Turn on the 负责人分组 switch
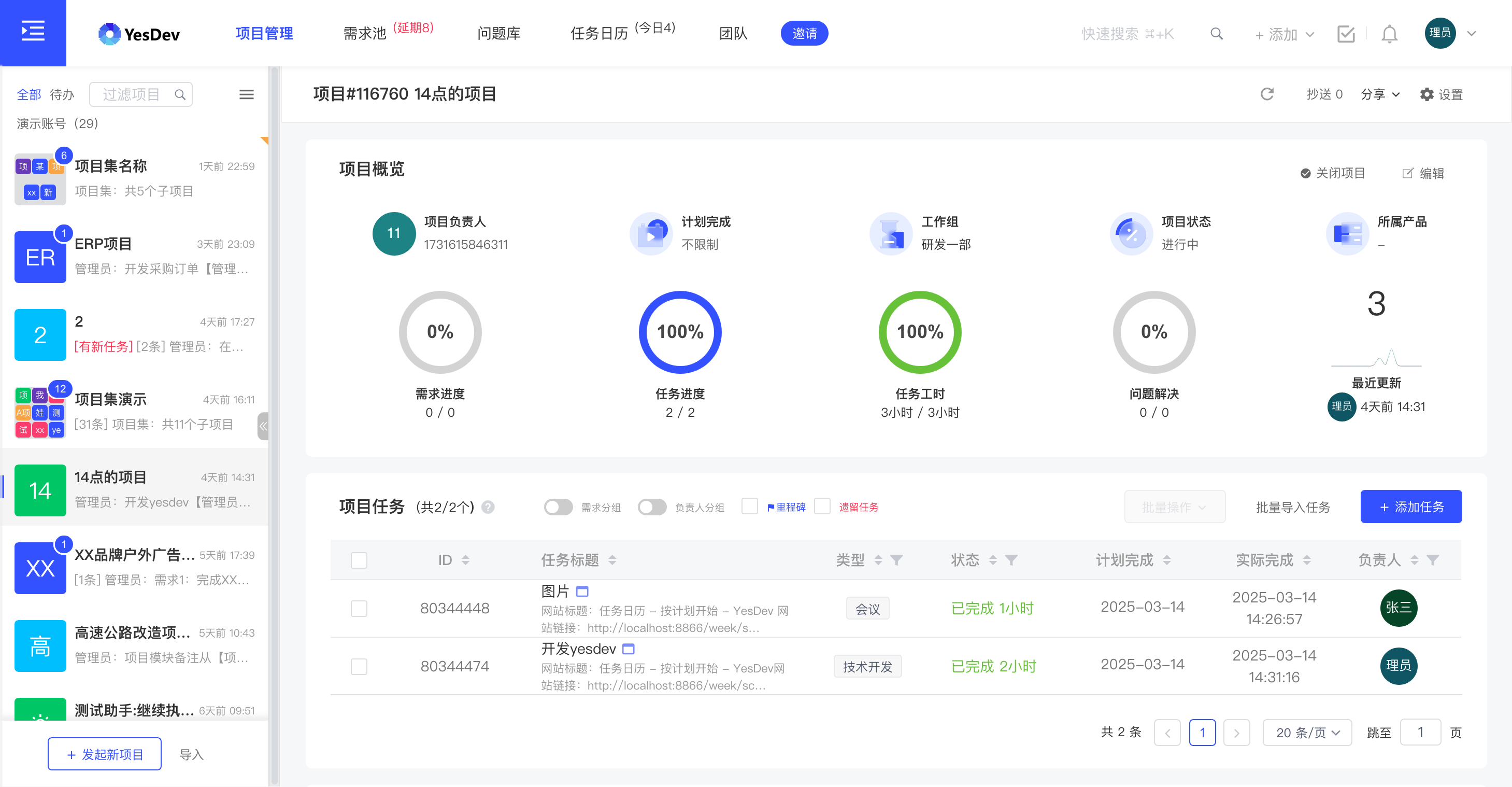 [652, 507]
